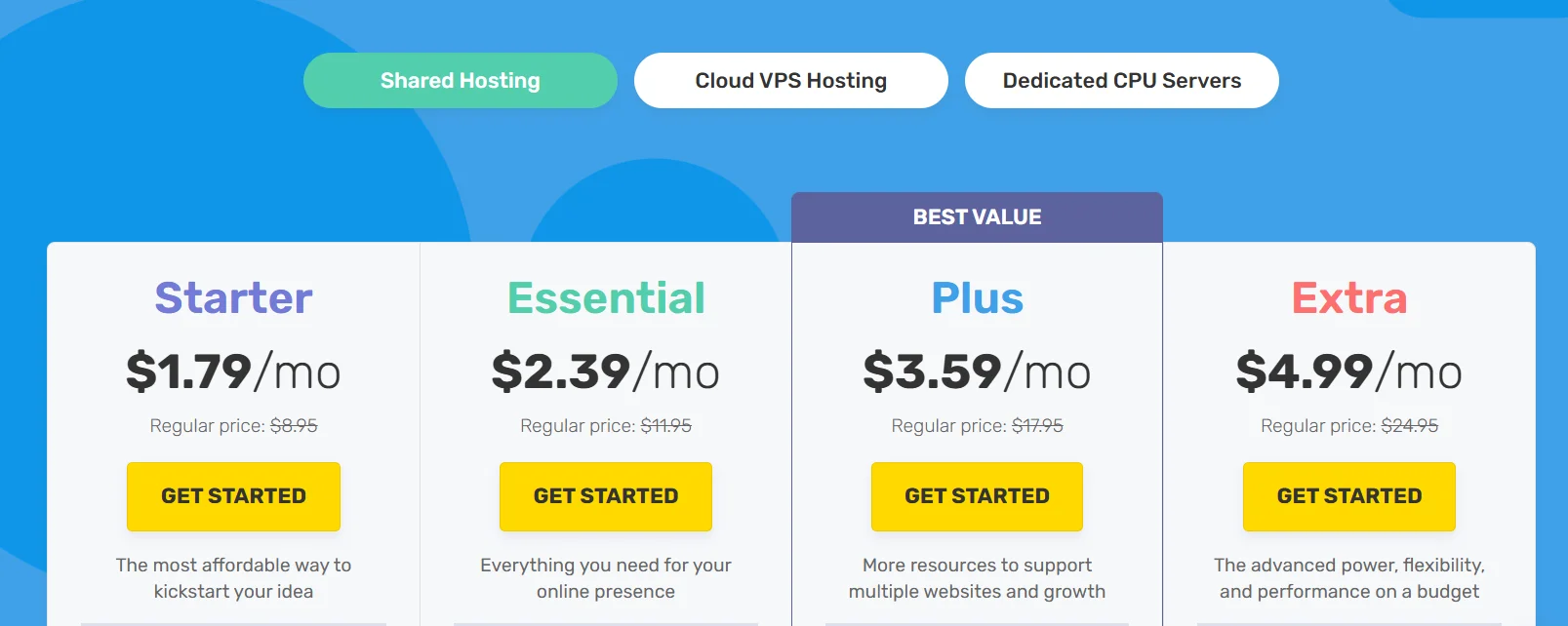This screenshot has height=626, width=1568.
Task: Click the struck-through $24.95 regular price
Action: (1409, 426)
